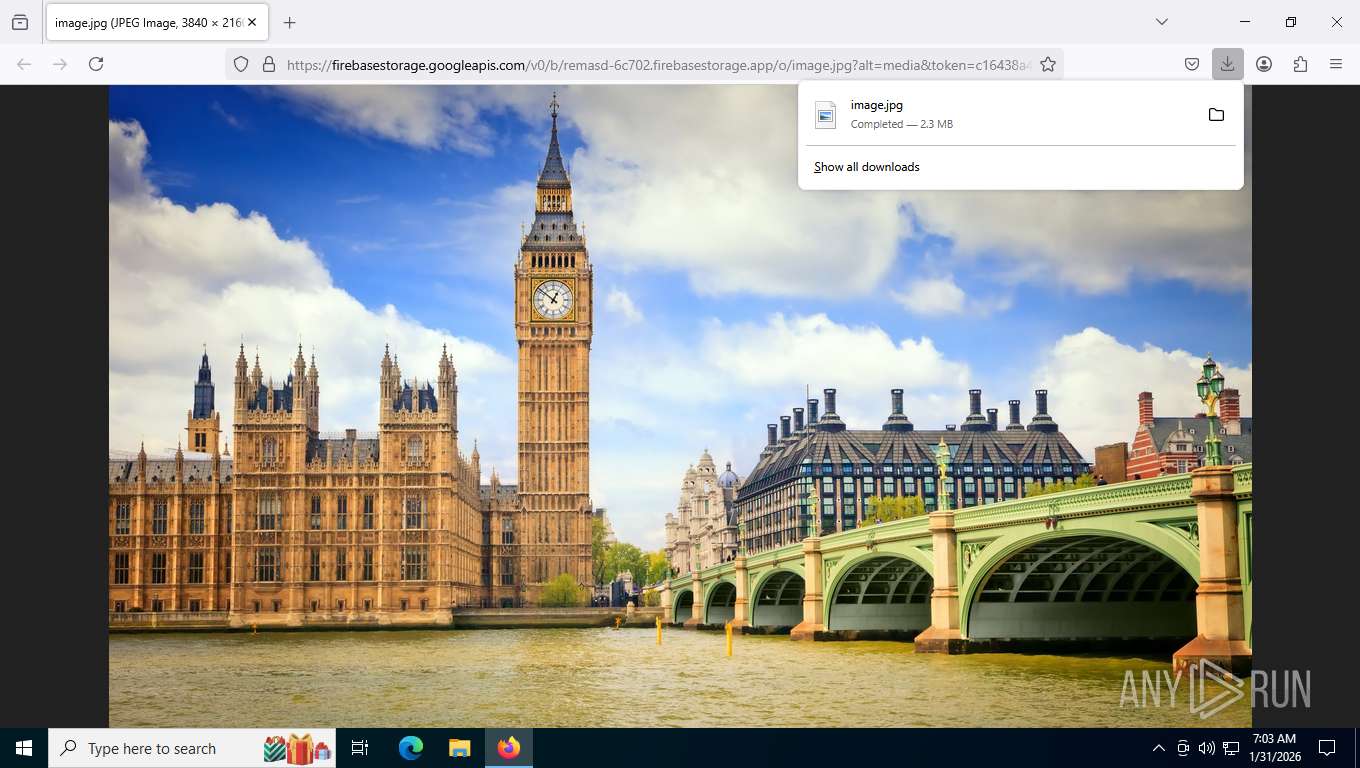The width and height of the screenshot is (1360, 768).
Task: Bookmark this page with star icon
Action: pyautogui.click(x=1048, y=64)
